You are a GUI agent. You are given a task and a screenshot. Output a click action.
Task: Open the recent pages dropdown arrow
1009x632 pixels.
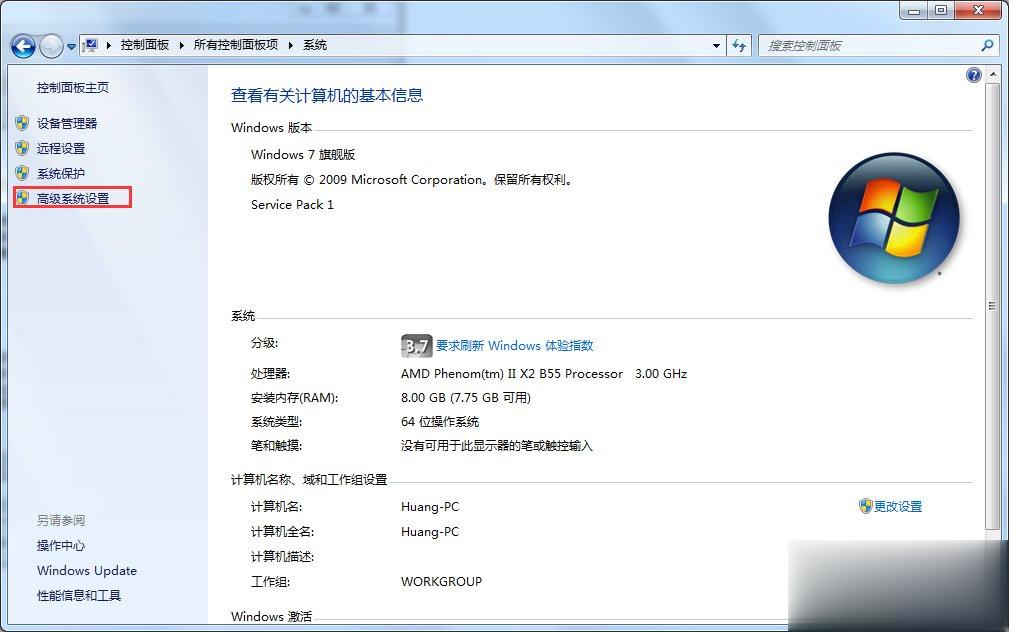point(71,46)
